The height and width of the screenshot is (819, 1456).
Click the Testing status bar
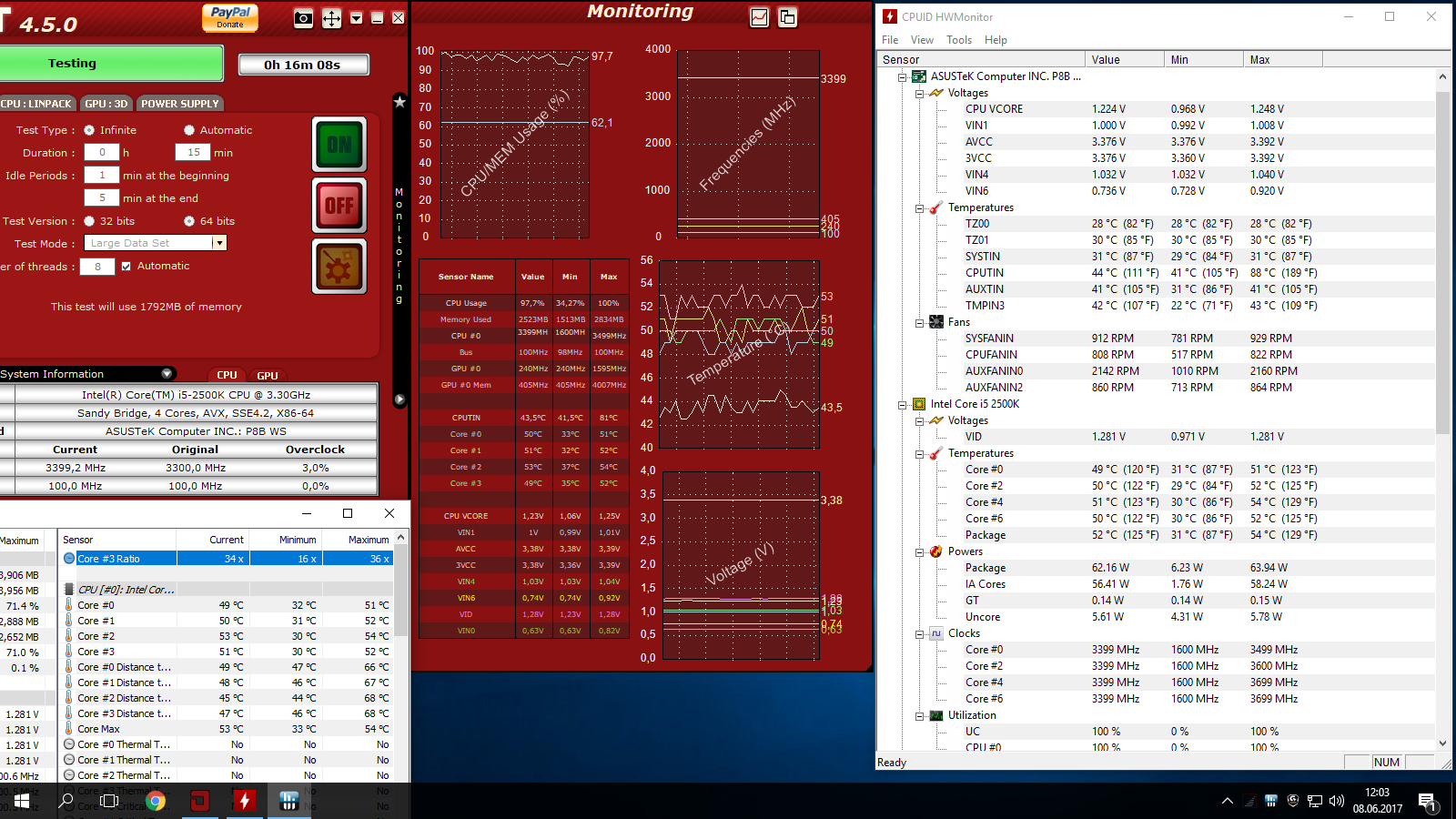pos(111,64)
